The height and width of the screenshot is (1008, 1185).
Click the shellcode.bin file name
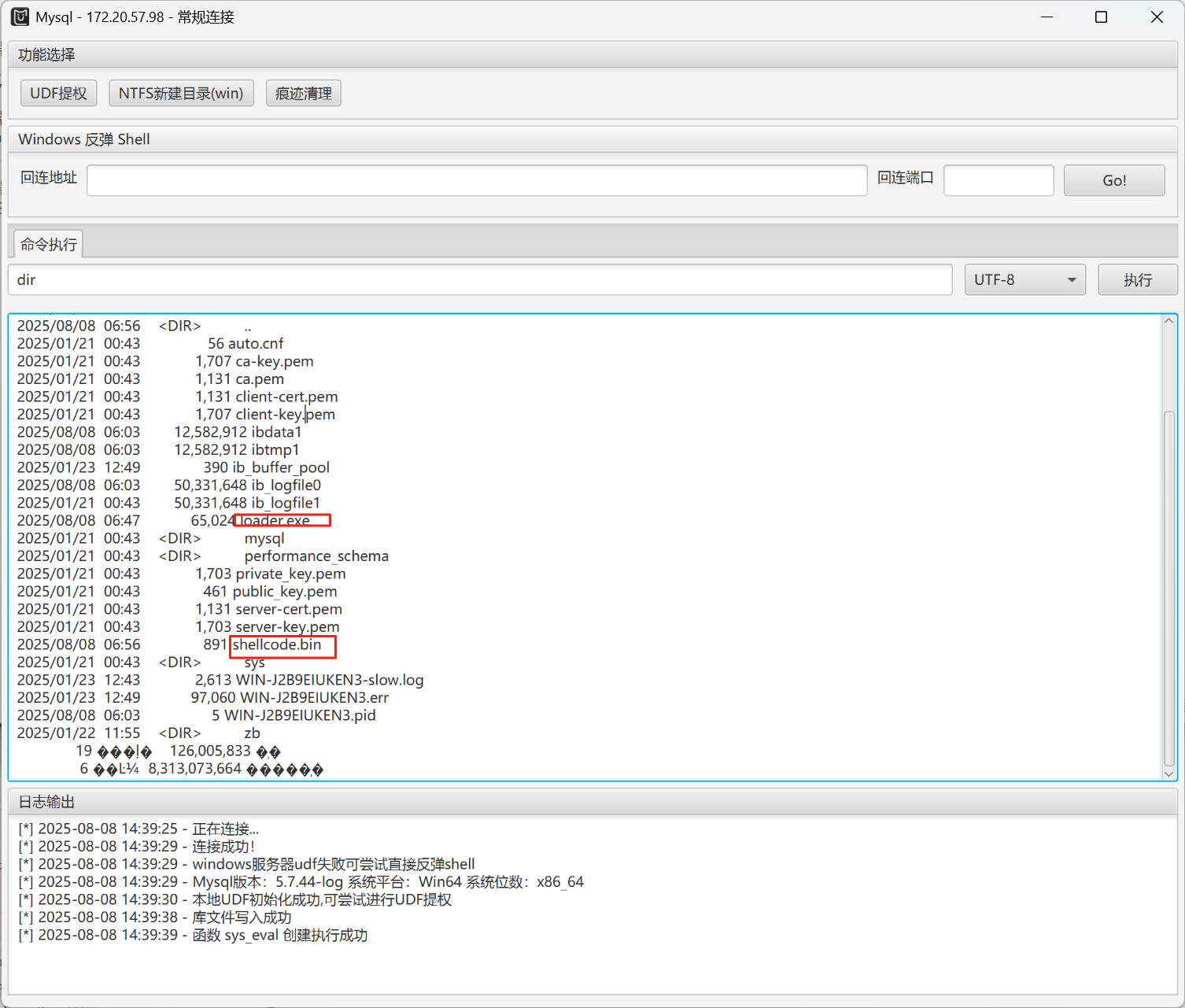(x=277, y=644)
